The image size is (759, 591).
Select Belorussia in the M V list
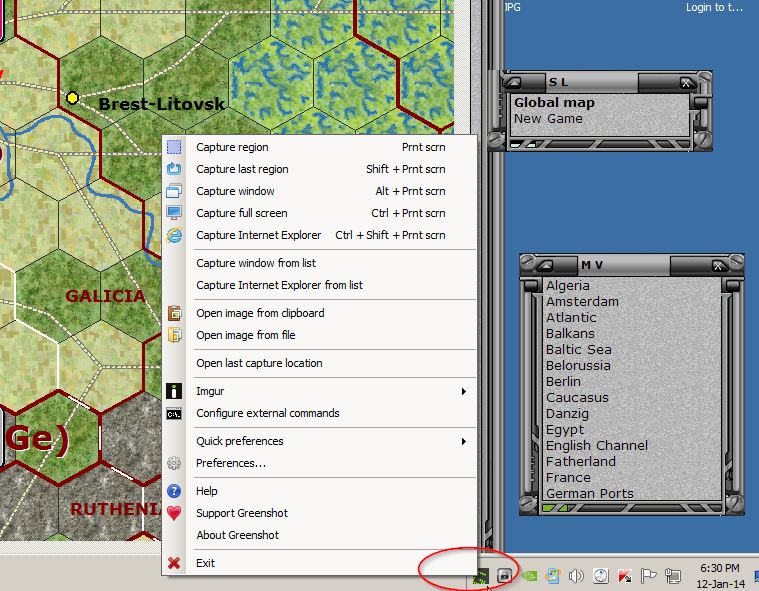[x=578, y=365]
